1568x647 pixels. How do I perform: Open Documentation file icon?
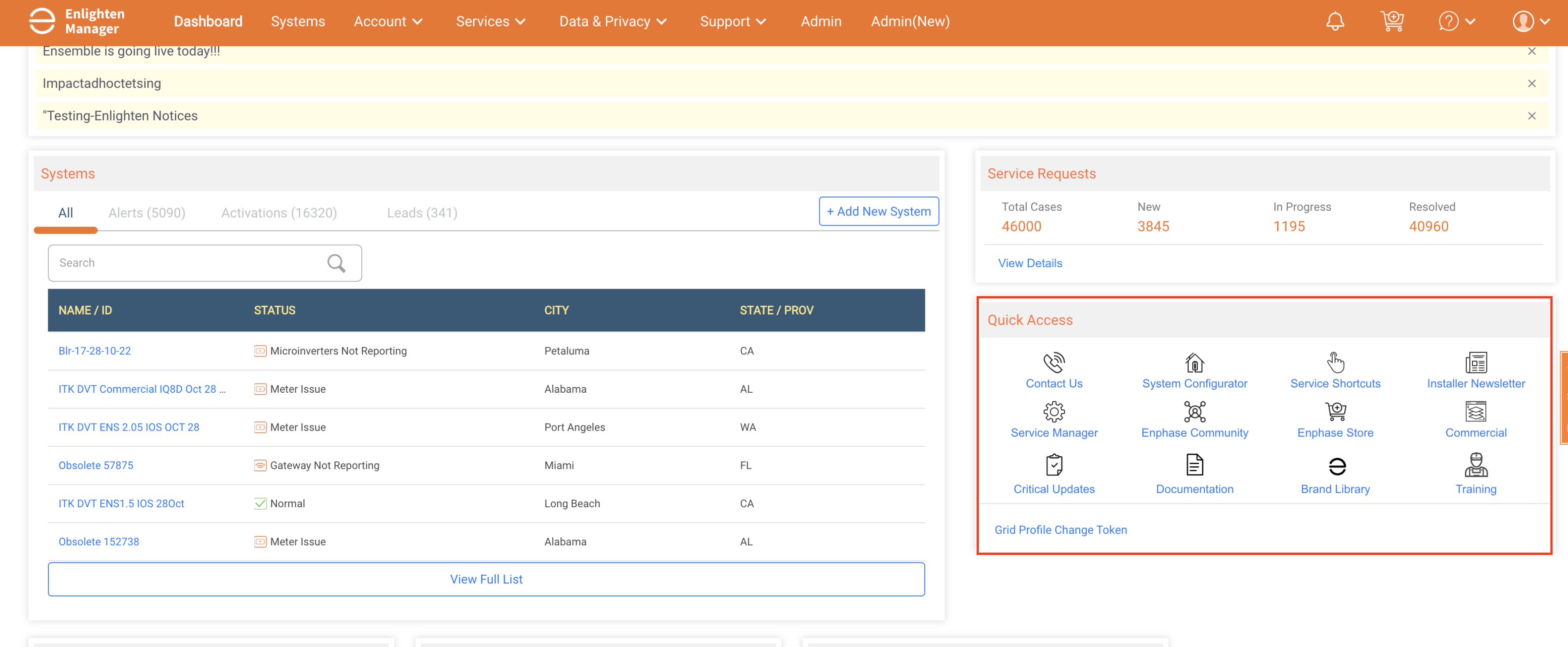pyautogui.click(x=1194, y=465)
